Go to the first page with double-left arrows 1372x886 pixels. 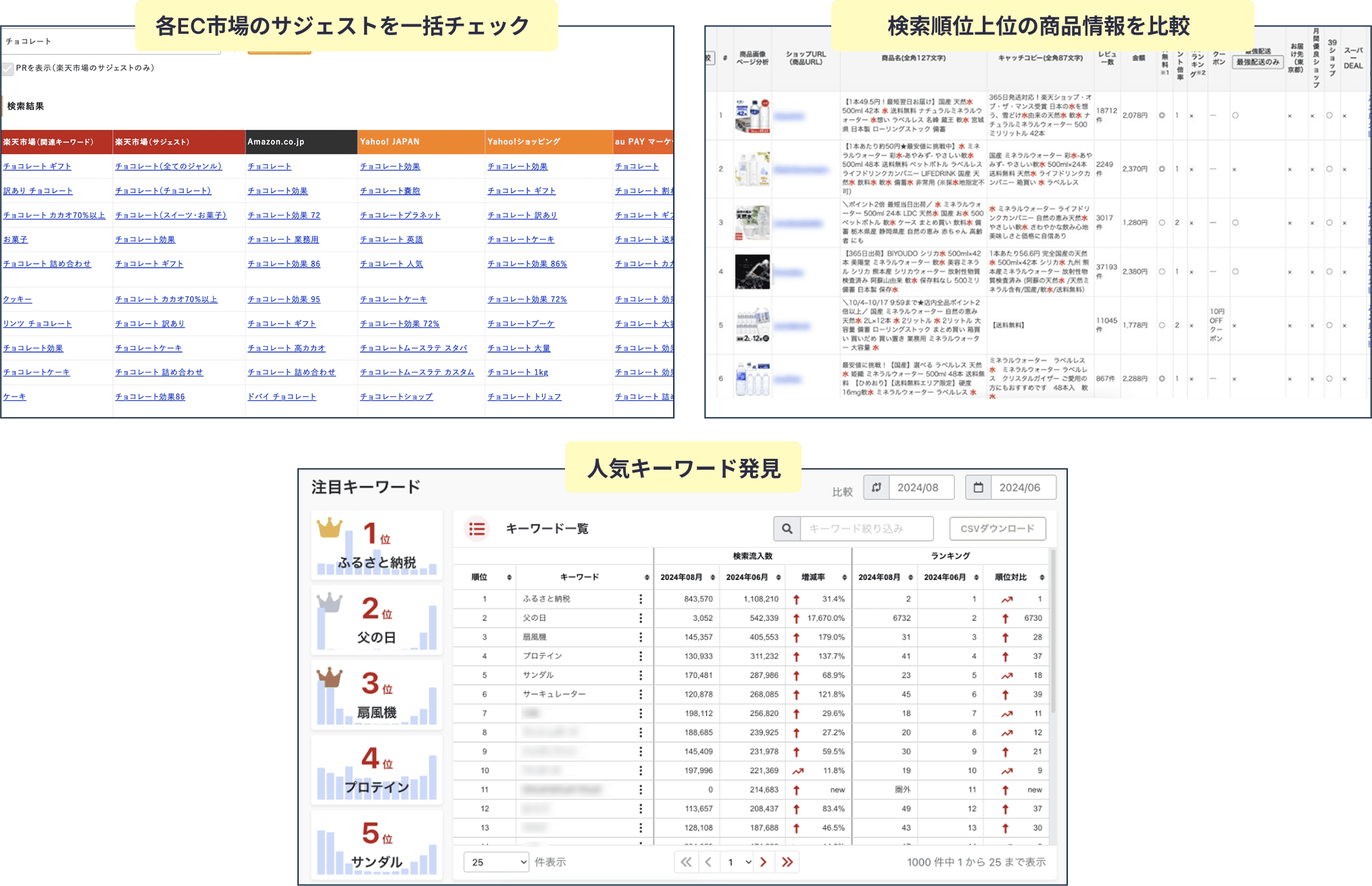pos(686,862)
